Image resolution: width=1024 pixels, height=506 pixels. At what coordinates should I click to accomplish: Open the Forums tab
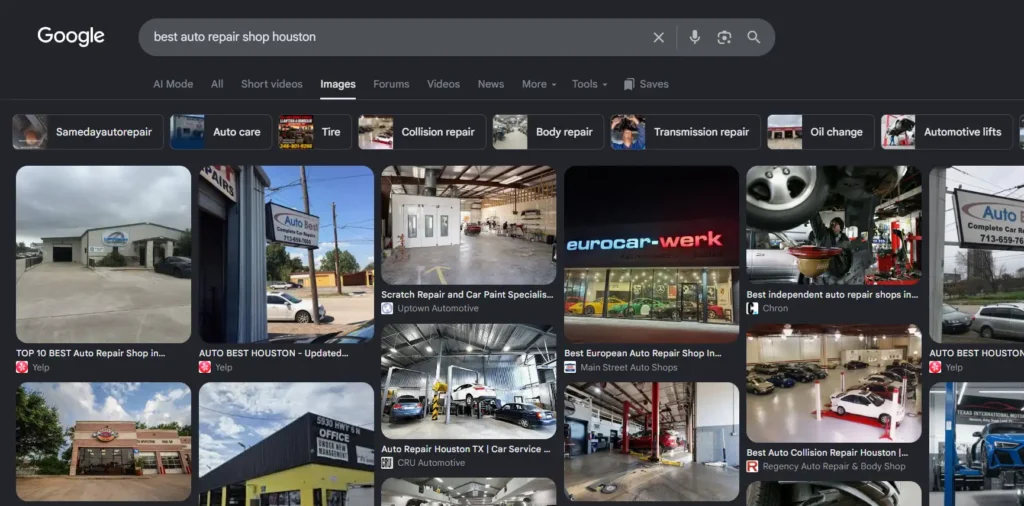391,84
